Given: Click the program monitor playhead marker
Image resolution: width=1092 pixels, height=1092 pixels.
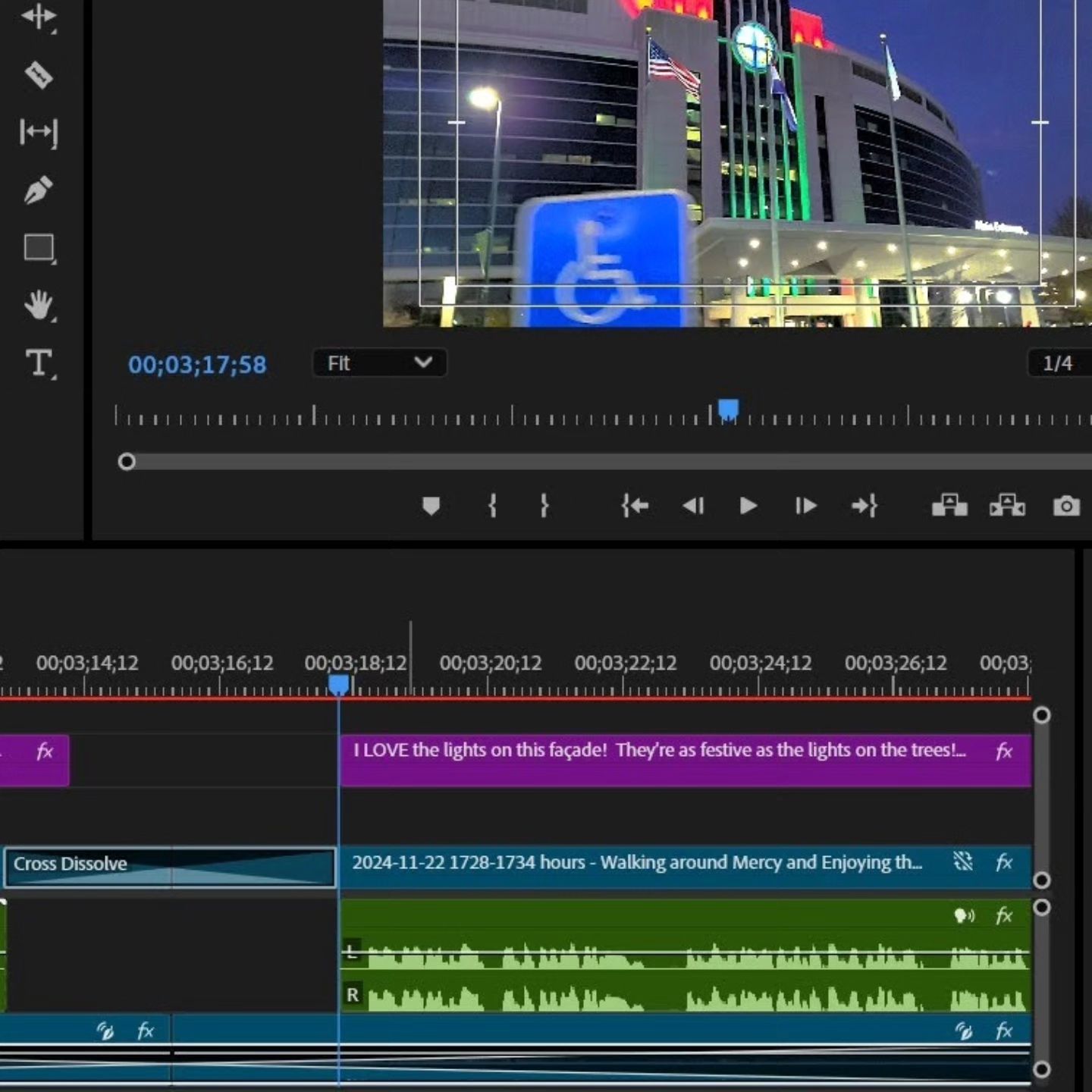Looking at the screenshot, I should (728, 409).
